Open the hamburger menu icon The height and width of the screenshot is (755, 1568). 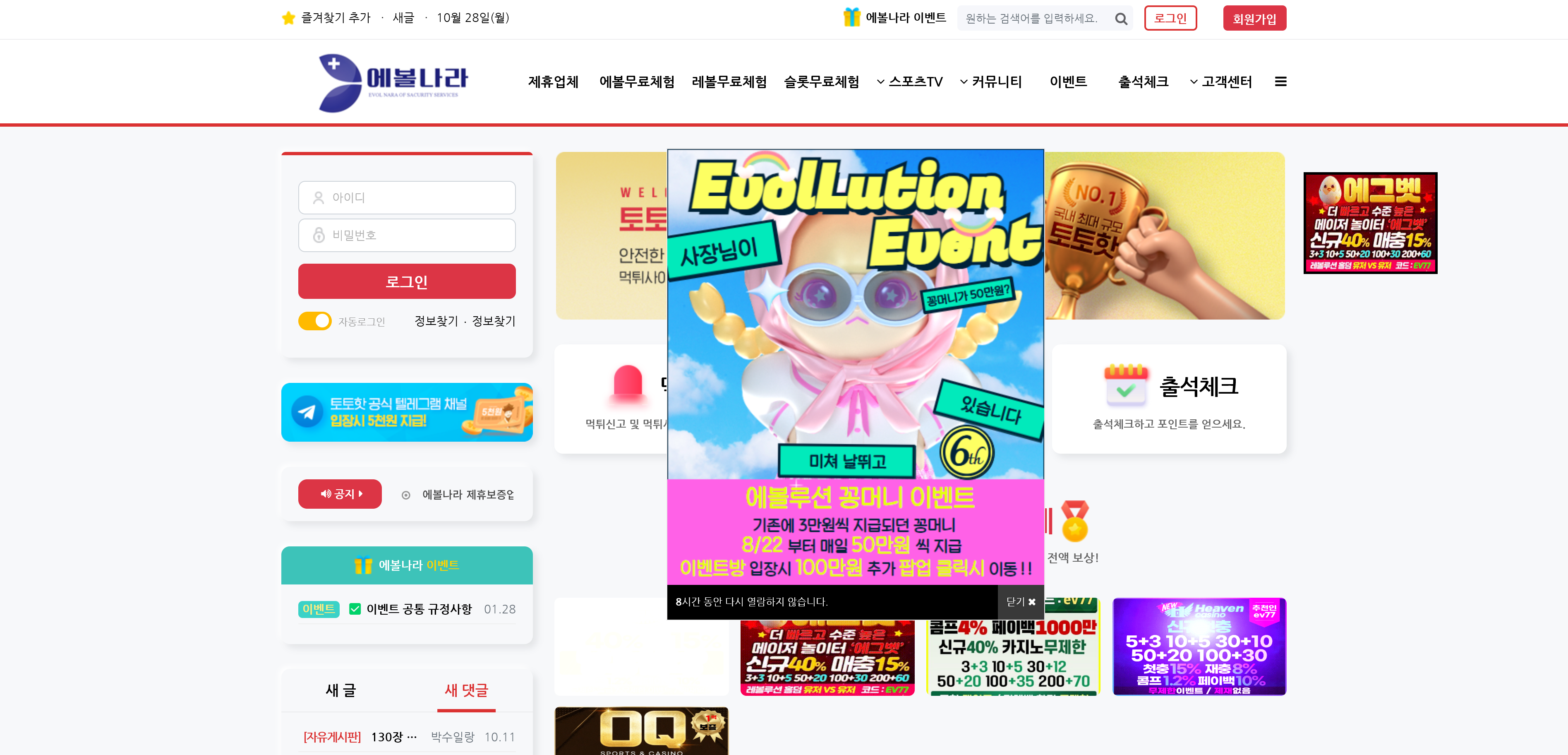(1281, 82)
